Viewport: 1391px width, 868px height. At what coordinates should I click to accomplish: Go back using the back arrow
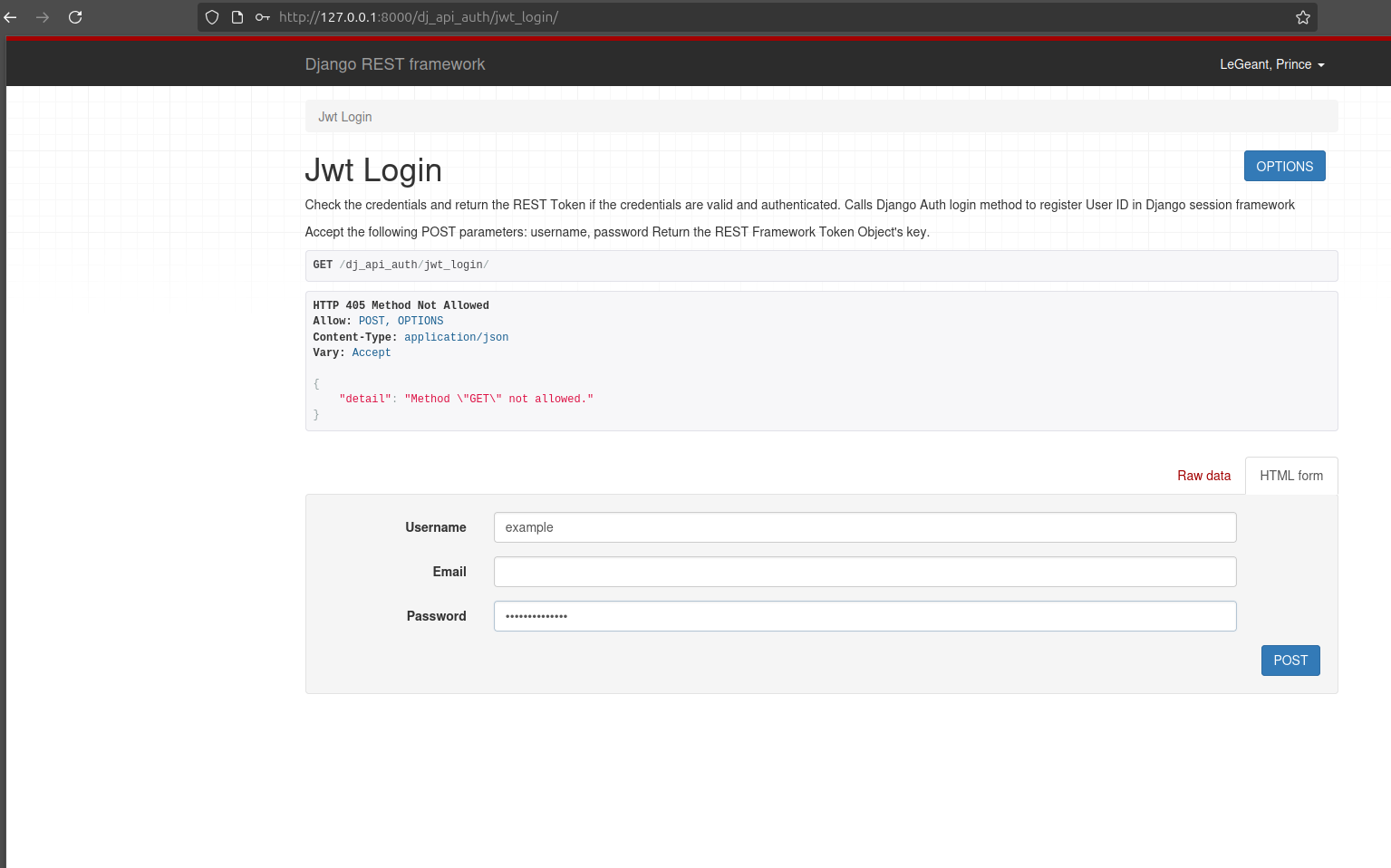(x=11, y=16)
